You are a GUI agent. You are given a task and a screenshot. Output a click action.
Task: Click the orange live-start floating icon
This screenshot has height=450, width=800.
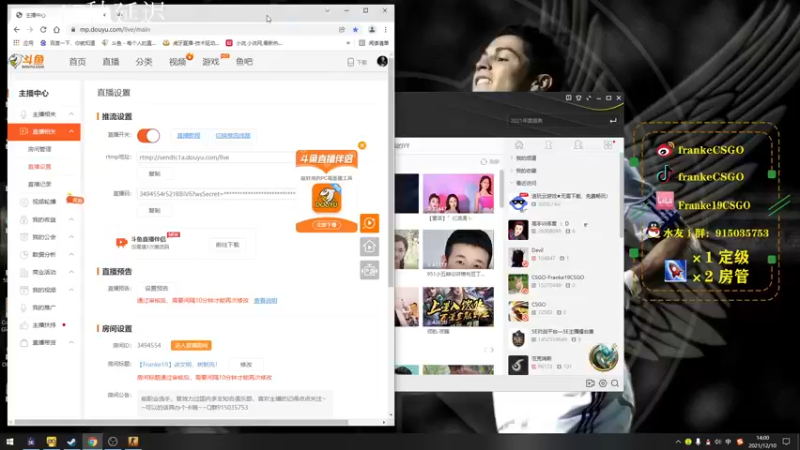369,223
